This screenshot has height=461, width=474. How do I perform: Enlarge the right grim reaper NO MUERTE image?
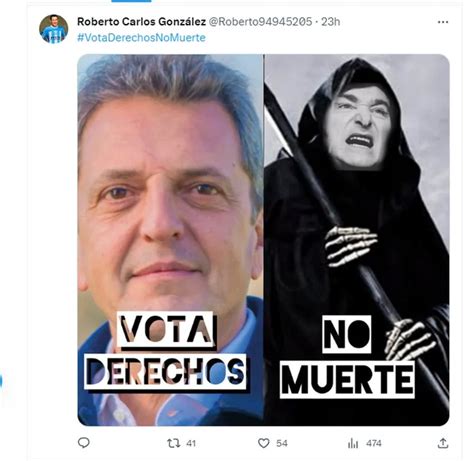click(357, 240)
